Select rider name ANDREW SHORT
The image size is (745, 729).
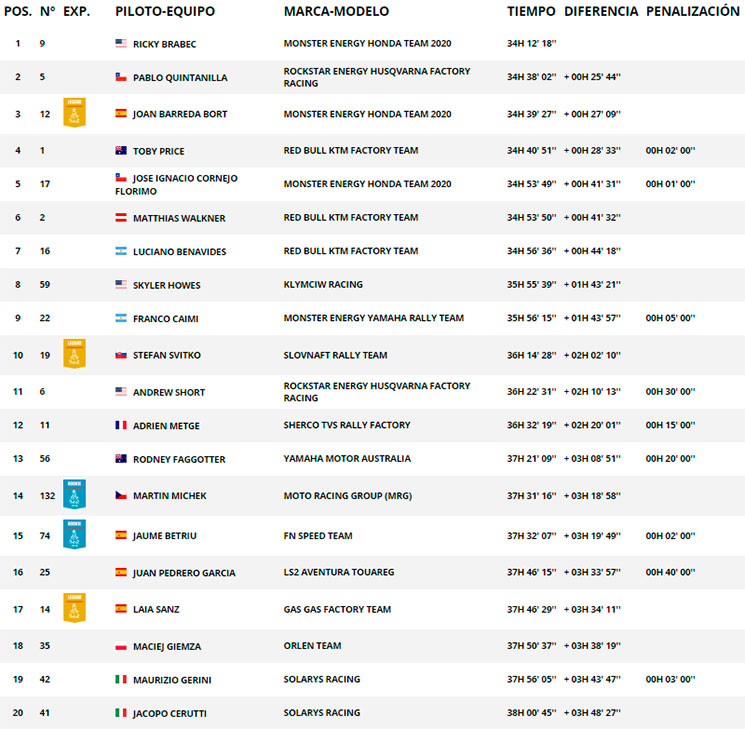tap(169, 392)
